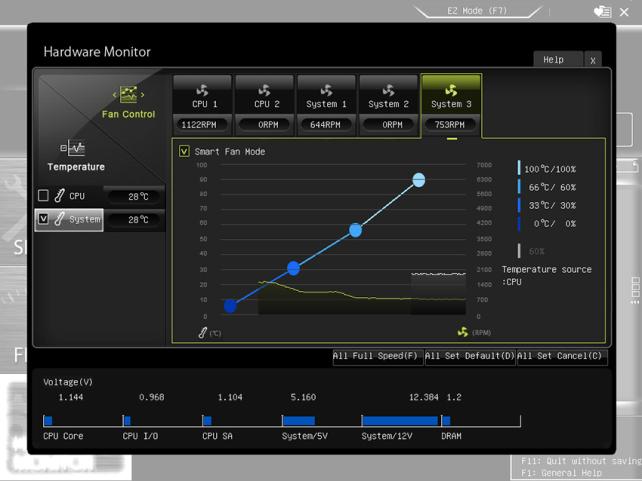Click the CPU 2 fan icon

(265, 90)
